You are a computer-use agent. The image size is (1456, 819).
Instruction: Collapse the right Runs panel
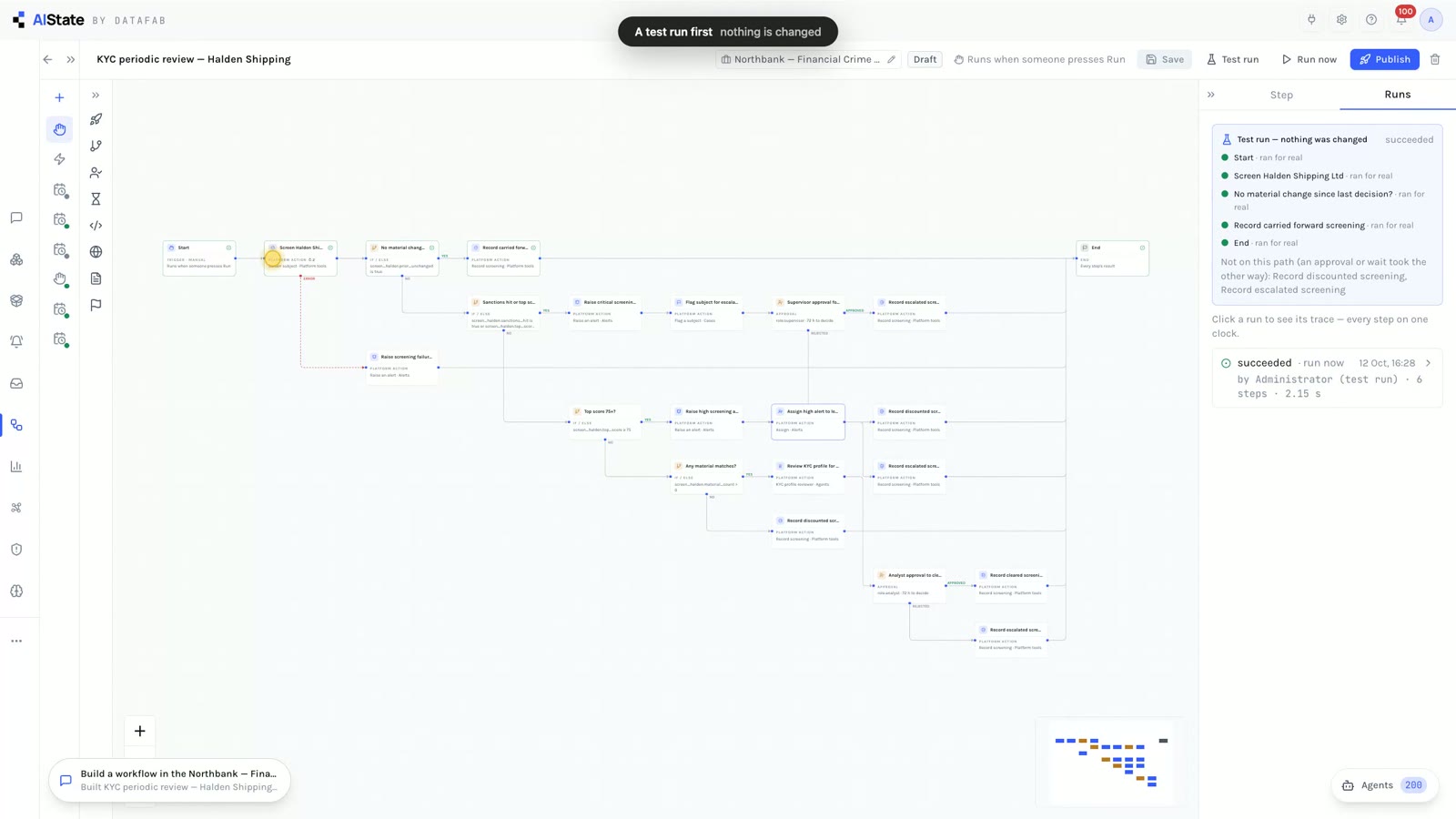coord(1211,95)
